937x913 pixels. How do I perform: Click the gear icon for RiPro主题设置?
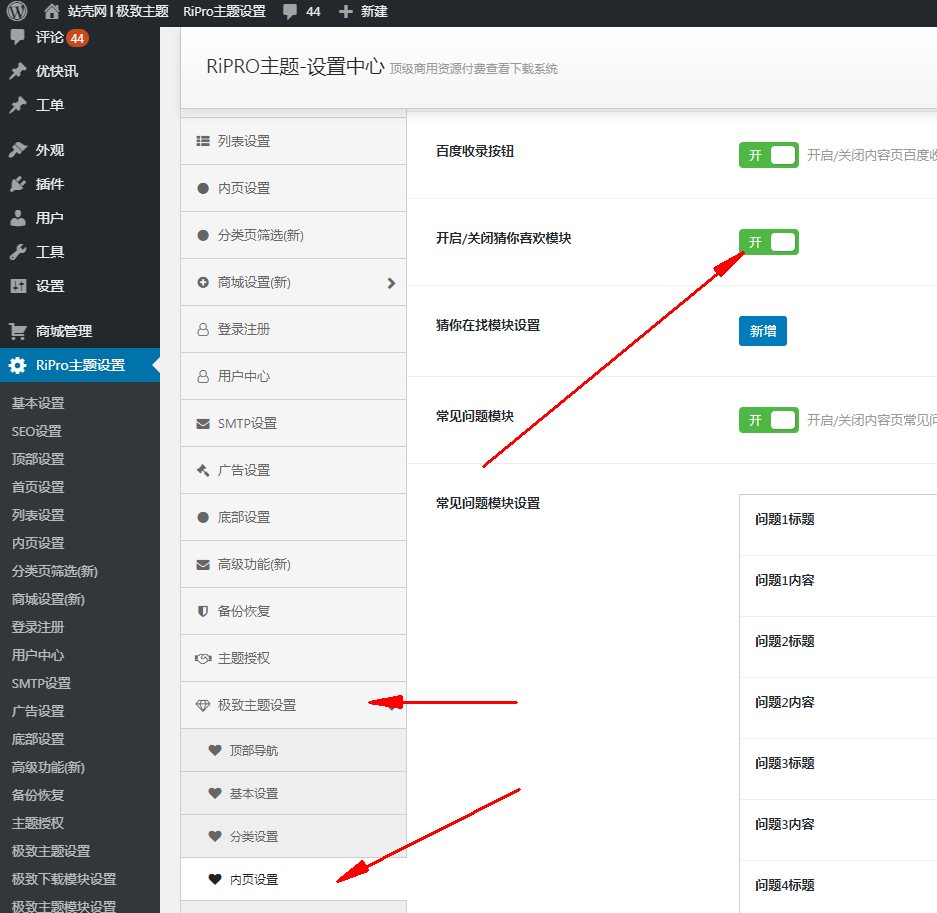(x=18, y=365)
